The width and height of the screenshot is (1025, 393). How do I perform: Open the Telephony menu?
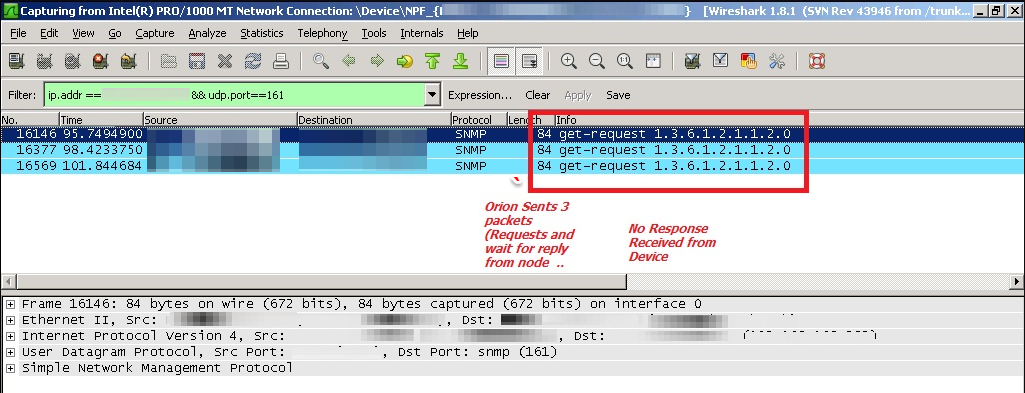tap(322, 33)
